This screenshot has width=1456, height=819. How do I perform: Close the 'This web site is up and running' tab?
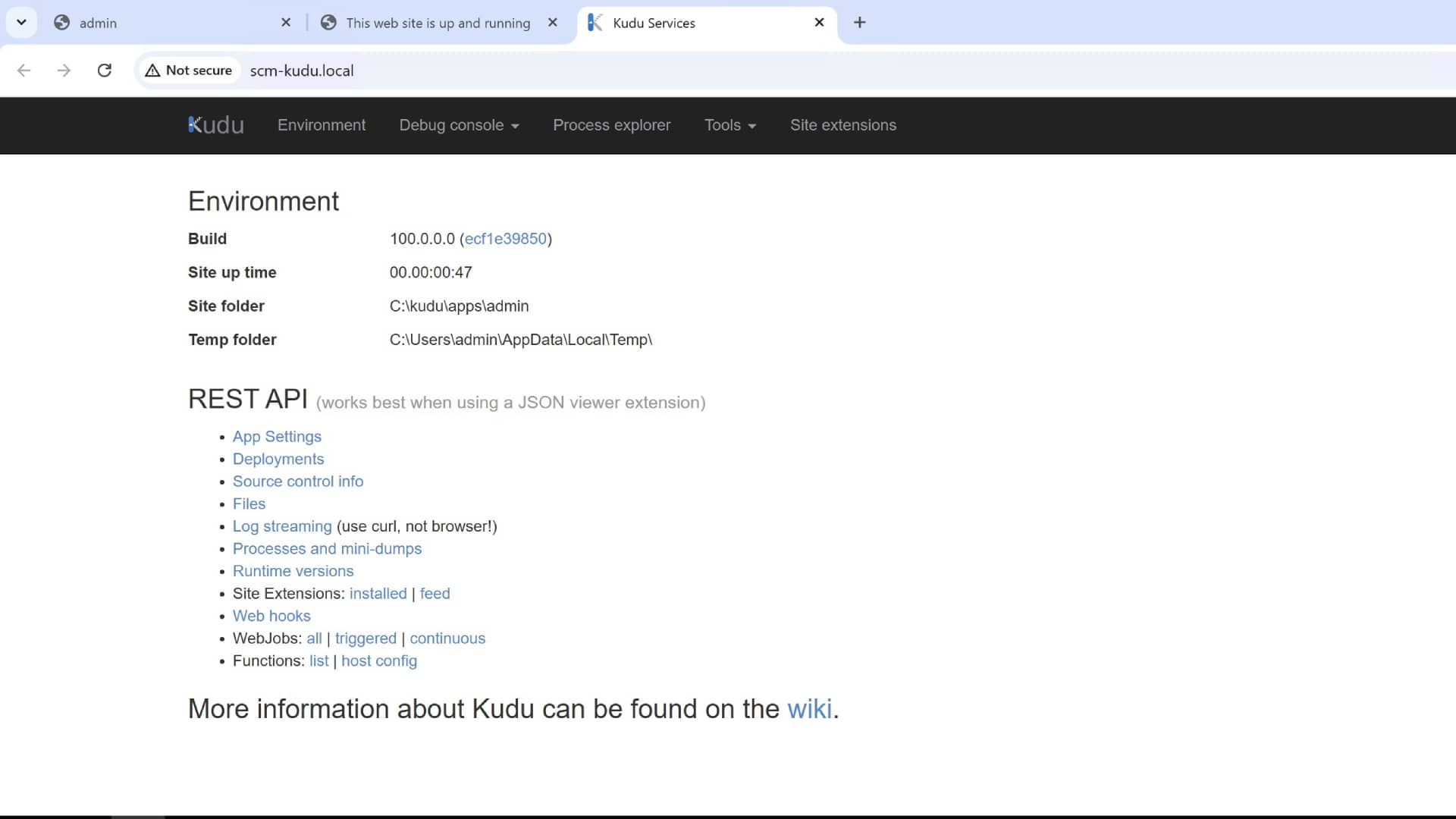553,23
